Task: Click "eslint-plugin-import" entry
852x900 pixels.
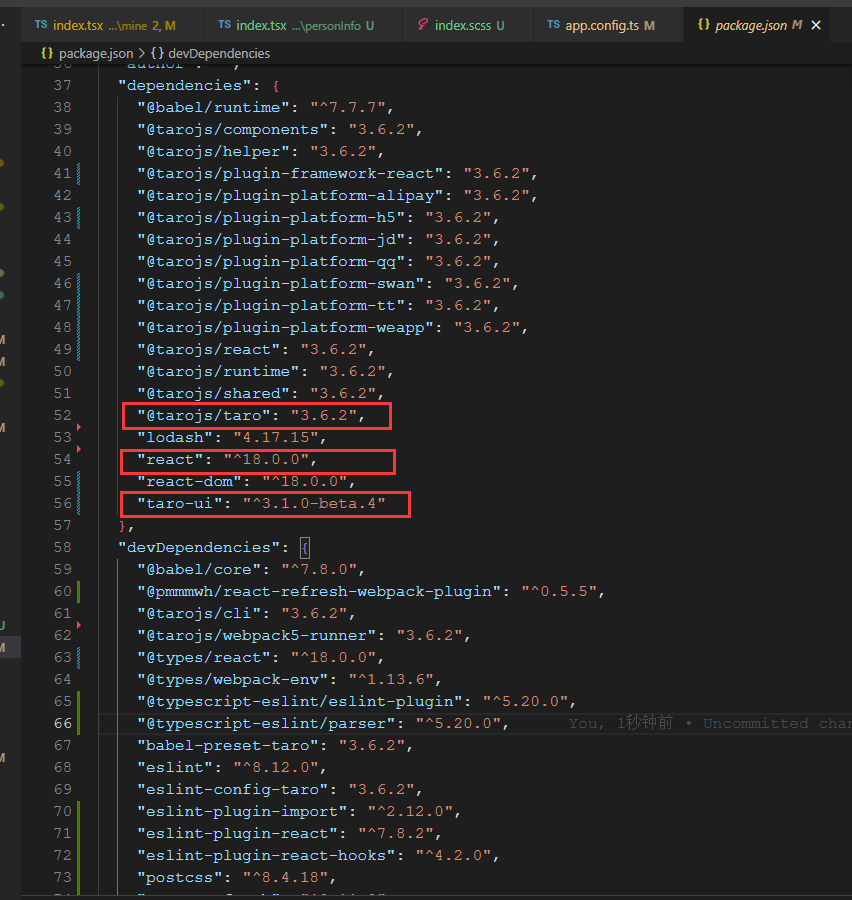Action: (x=299, y=812)
